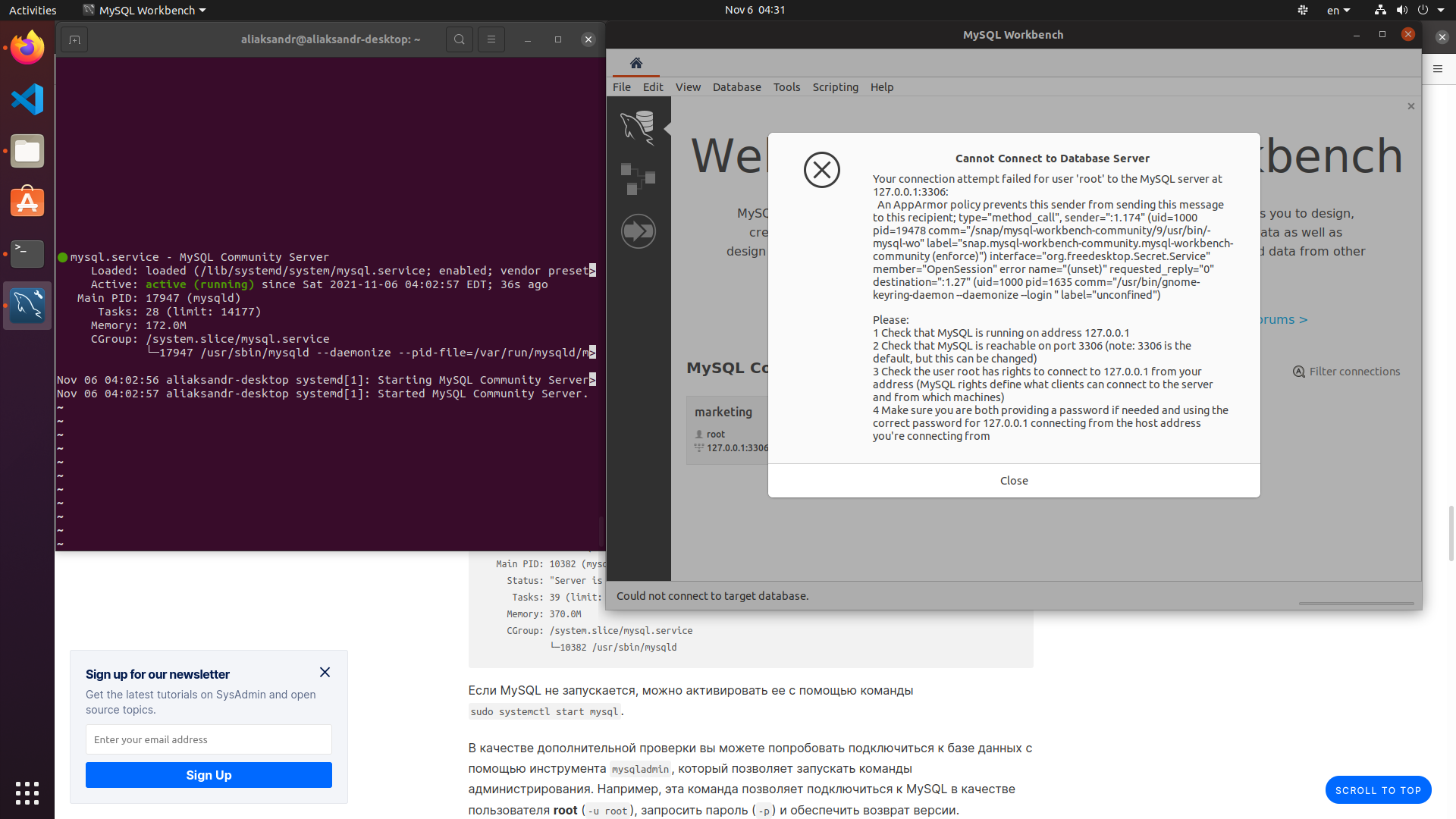
Task: Click the Slack-like tray indicator icon
Action: point(1303,10)
